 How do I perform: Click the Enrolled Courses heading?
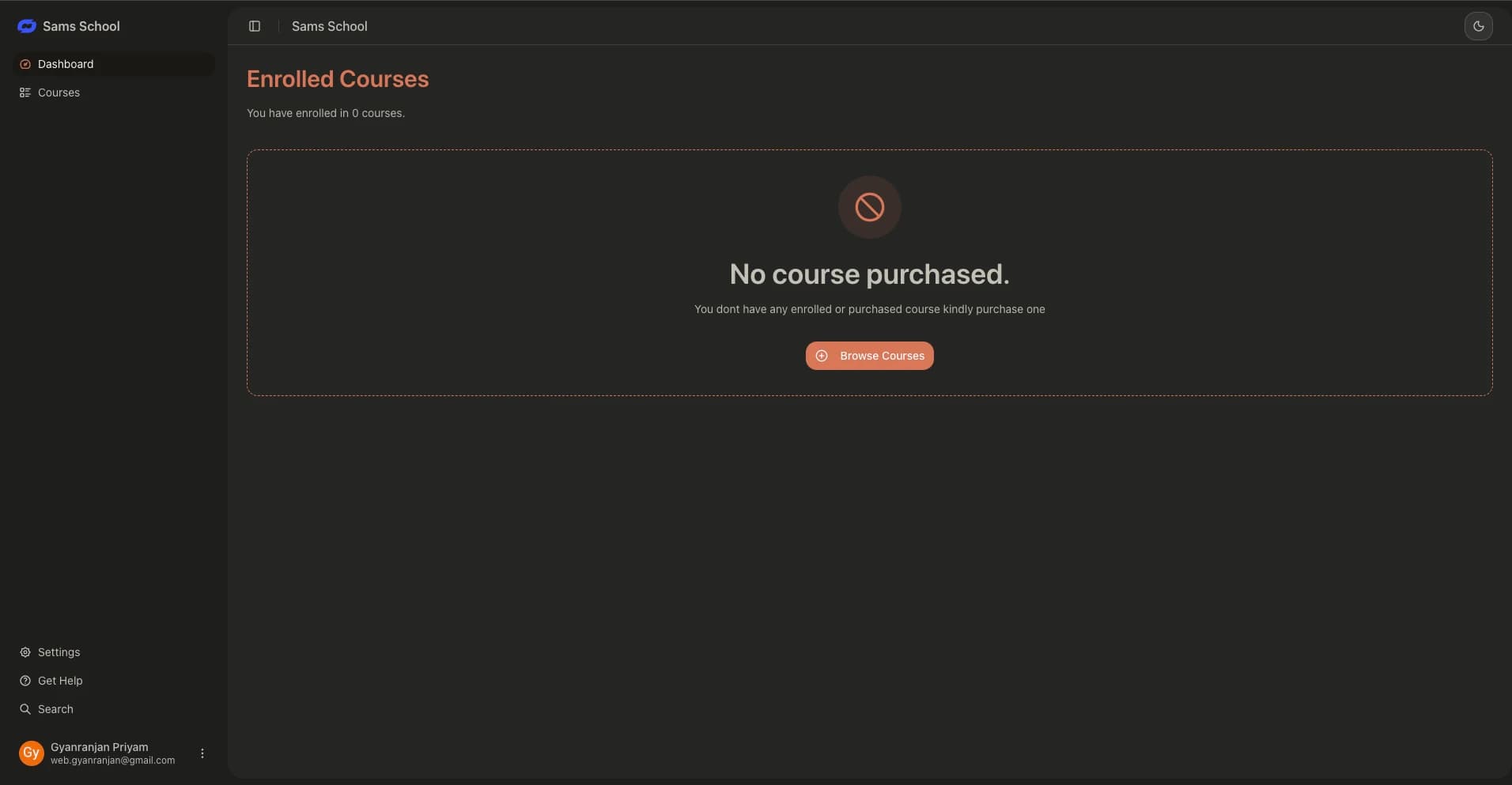pos(338,78)
